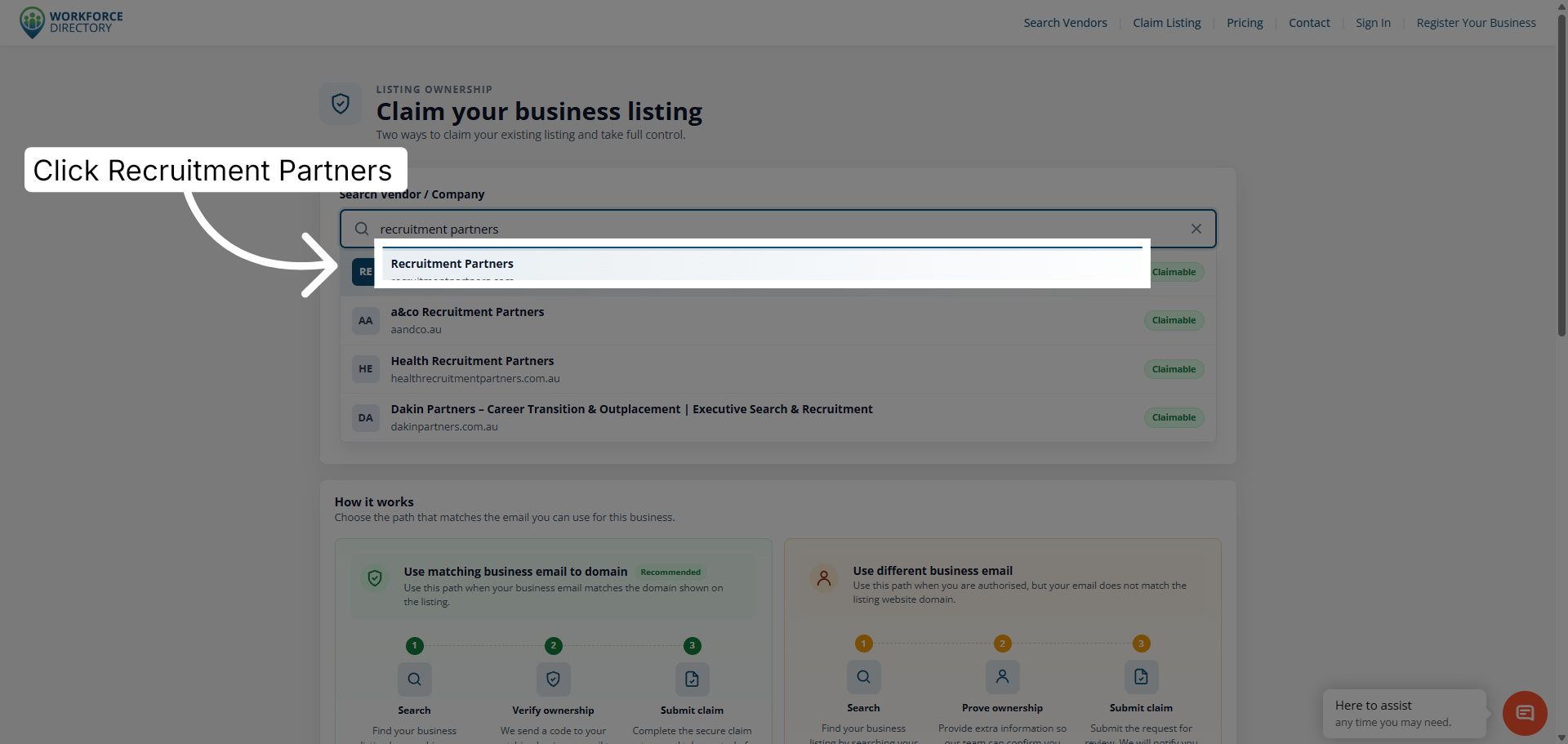Click orange person icon in different email card
The height and width of the screenshot is (744, 1568).
(824, 578)
